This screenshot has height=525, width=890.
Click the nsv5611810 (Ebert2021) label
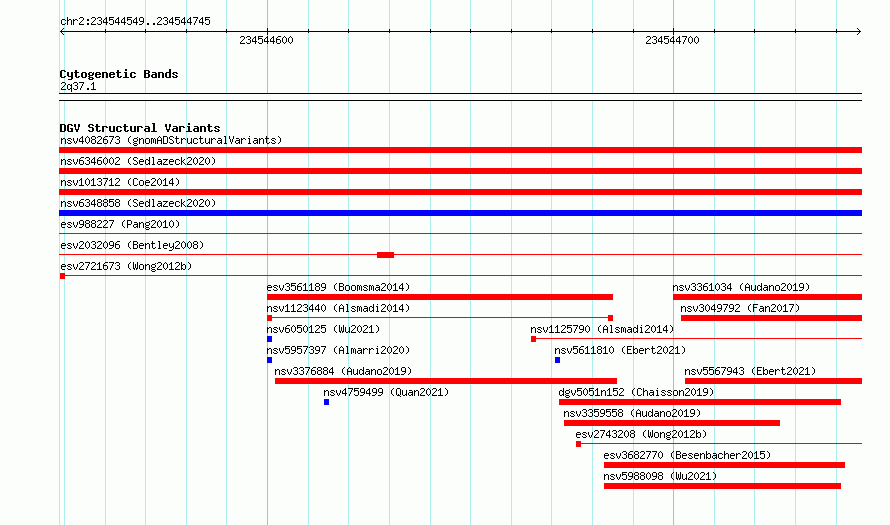pyautogui.click(x=620, y=350)
